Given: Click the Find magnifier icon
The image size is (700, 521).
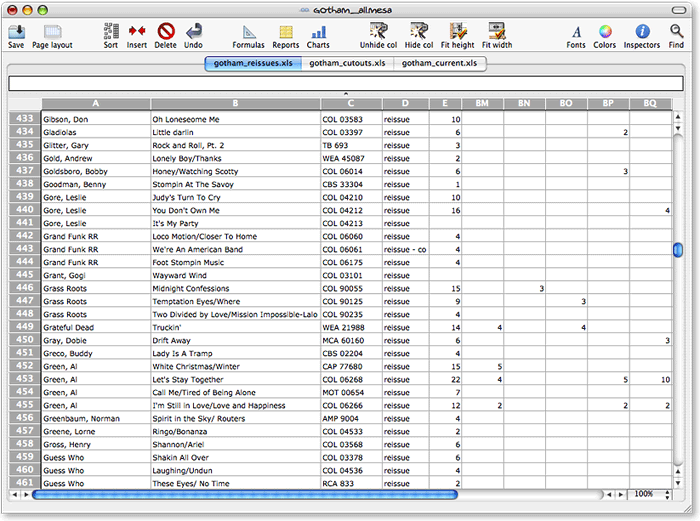Looking at the screenshot, I should click(676, 31).
